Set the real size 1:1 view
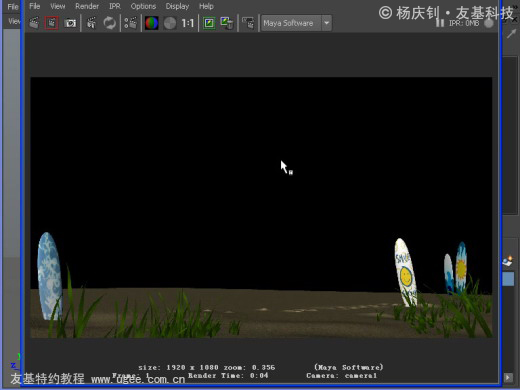The width and height of the screenshot is (520, 390). coord(188,23)
